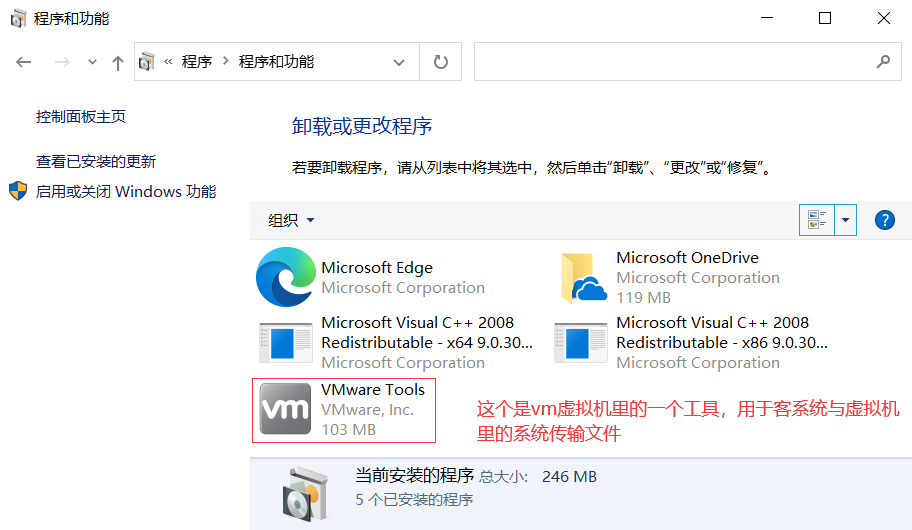Click the change view button icon
The height and width of the screenshot is (530, 912).
tap(817, 220)
